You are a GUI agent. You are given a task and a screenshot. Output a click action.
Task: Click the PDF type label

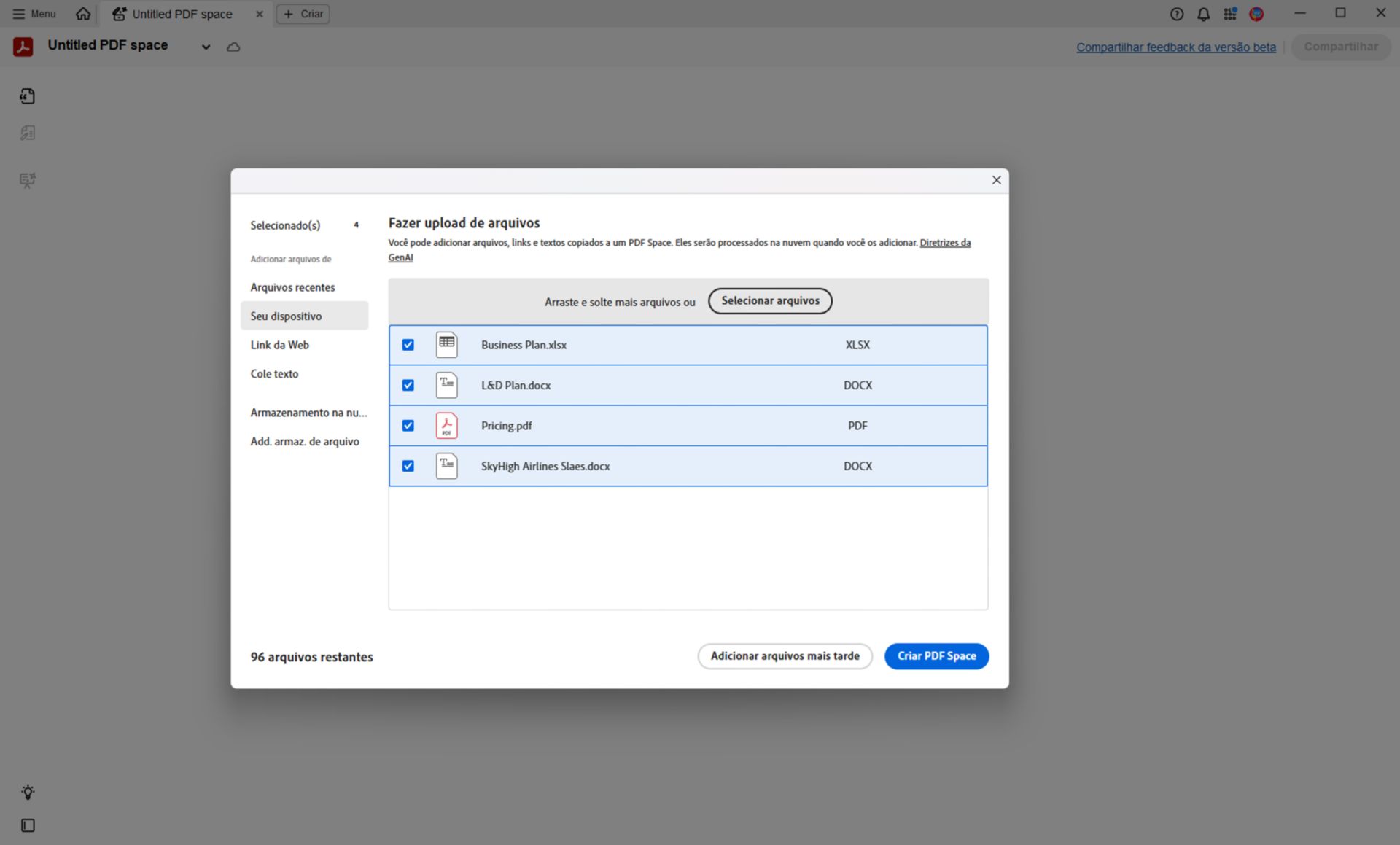[x=857, y=426]
